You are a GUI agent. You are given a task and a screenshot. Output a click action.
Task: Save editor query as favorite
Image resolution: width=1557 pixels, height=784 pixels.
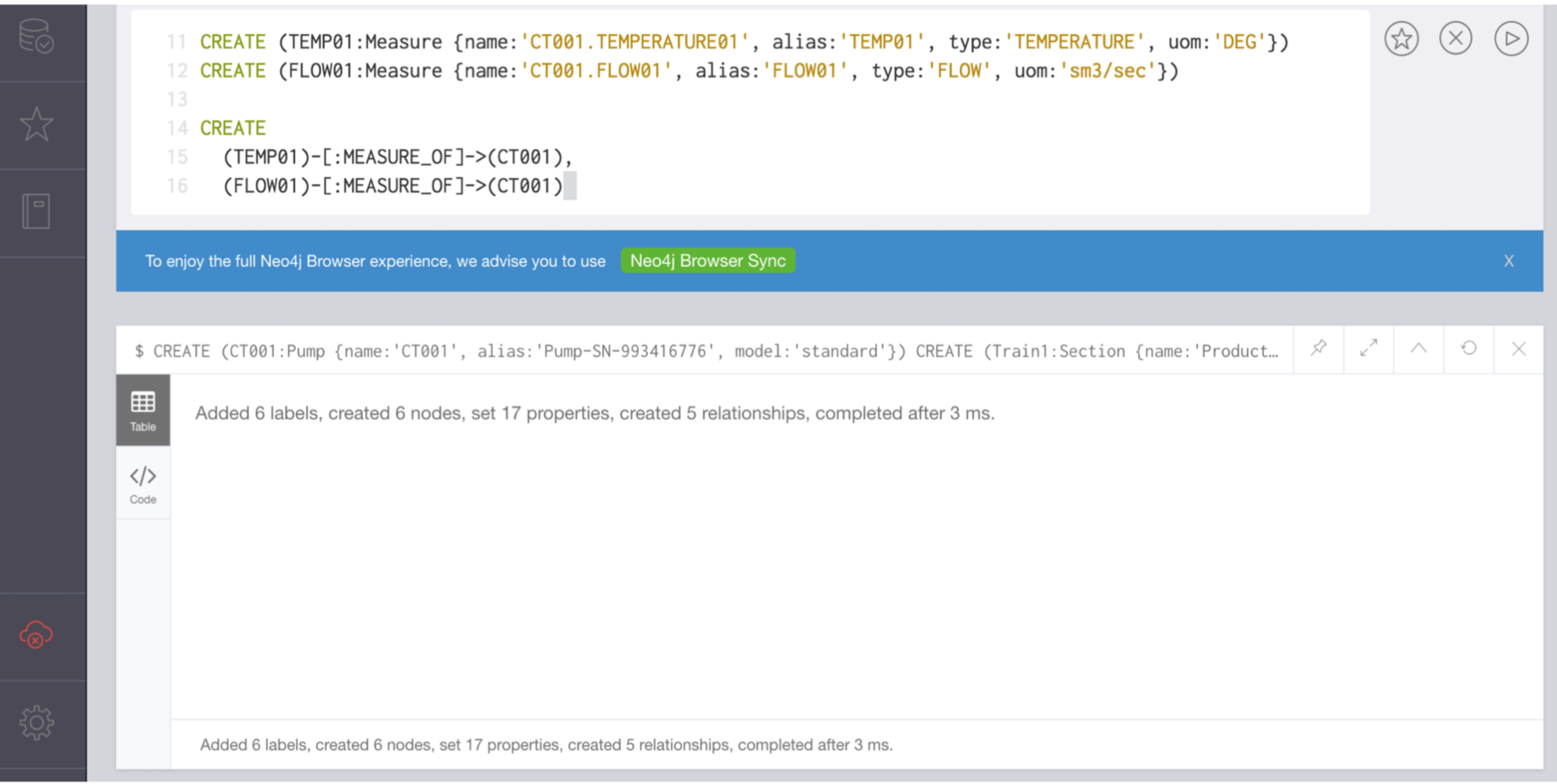(x=1401, y=39)
